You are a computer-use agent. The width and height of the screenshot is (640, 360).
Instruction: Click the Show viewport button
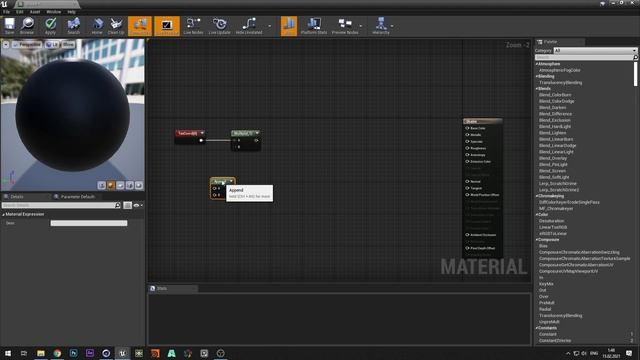click(68, 44)
